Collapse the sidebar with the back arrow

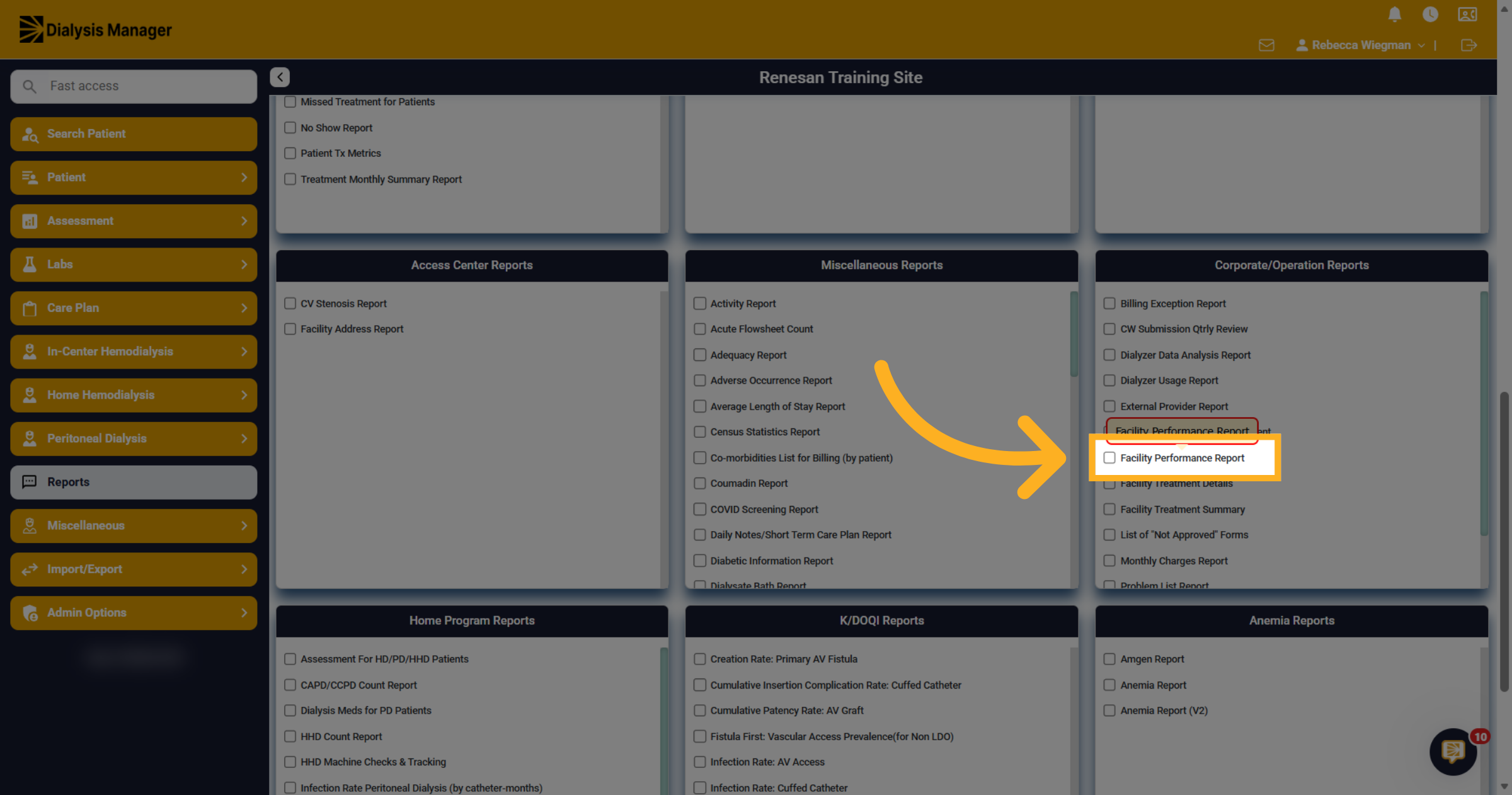[280, 77]
